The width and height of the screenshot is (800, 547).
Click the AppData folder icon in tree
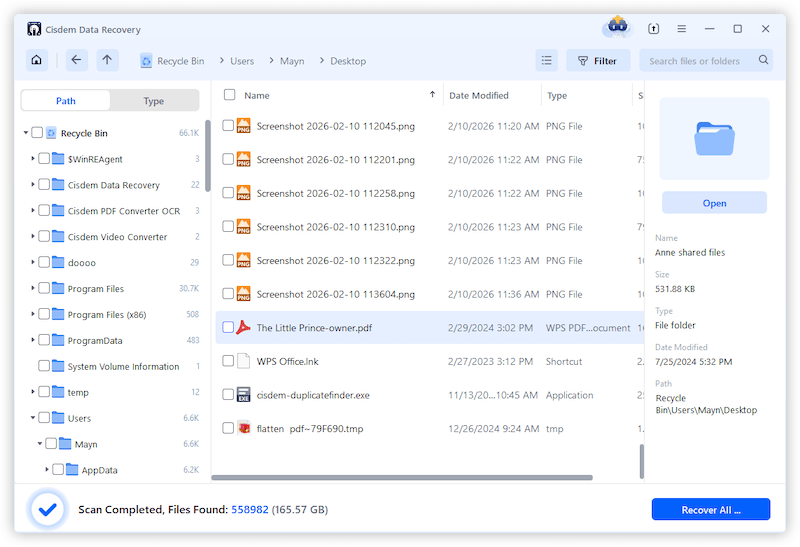72,469
